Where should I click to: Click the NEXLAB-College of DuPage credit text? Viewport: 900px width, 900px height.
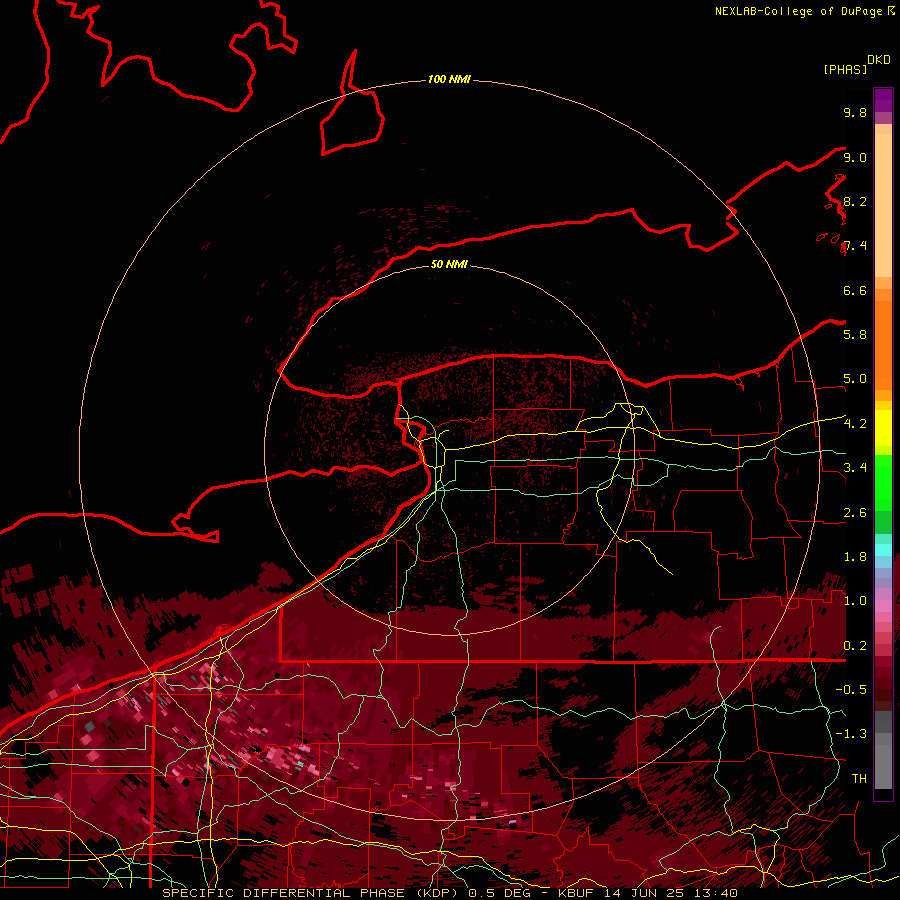(x=800, y=11)
